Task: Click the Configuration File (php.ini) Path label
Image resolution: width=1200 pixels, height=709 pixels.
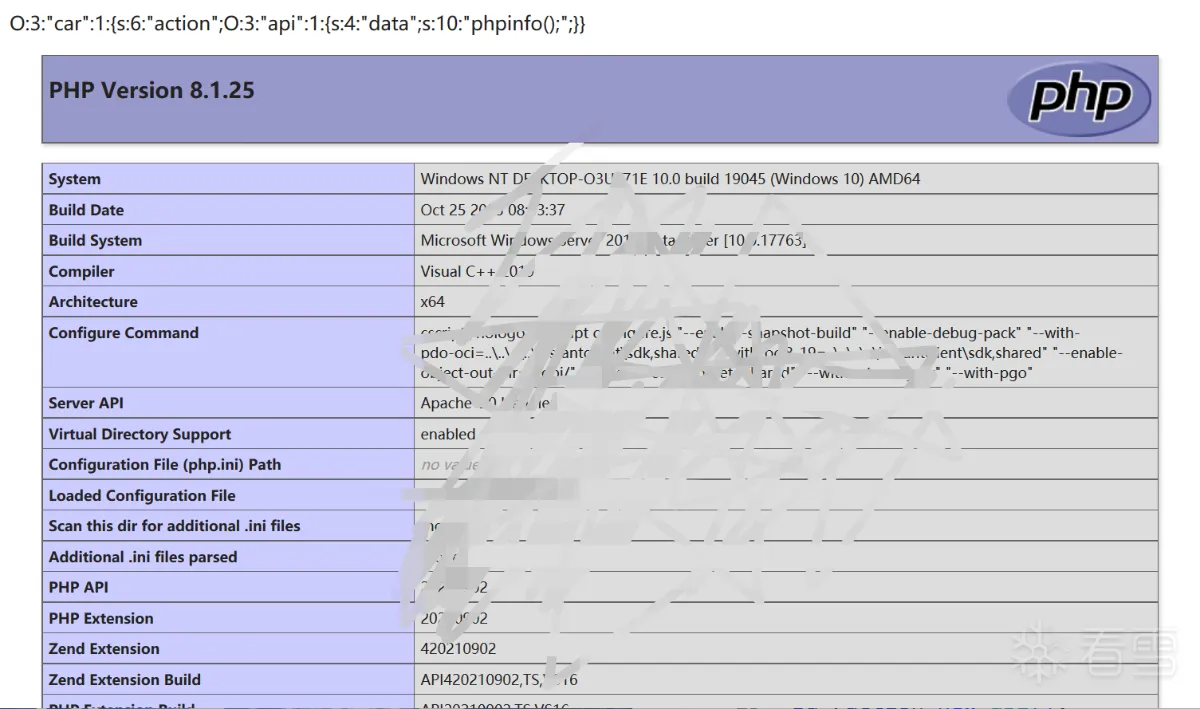Action: coord(164,464)
